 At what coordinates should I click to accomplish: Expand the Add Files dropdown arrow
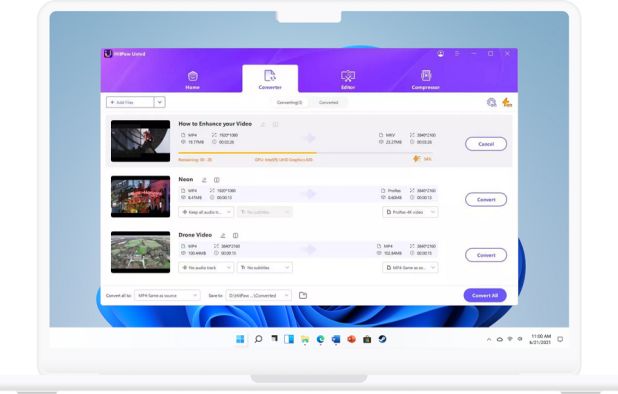click(160, 102)
